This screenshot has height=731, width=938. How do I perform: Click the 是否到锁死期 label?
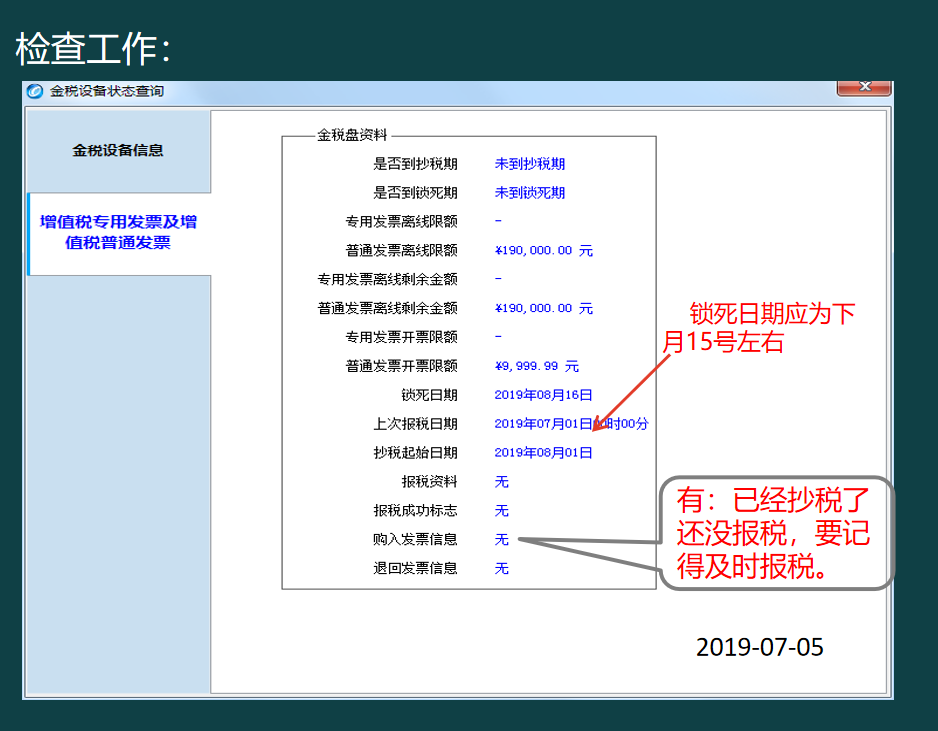point(415,193)
